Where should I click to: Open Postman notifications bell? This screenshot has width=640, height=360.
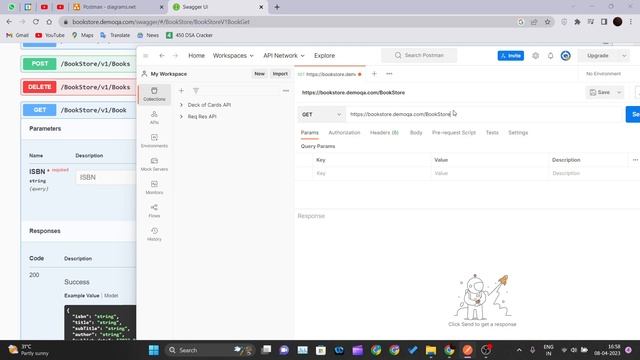(x=550, y=56)
